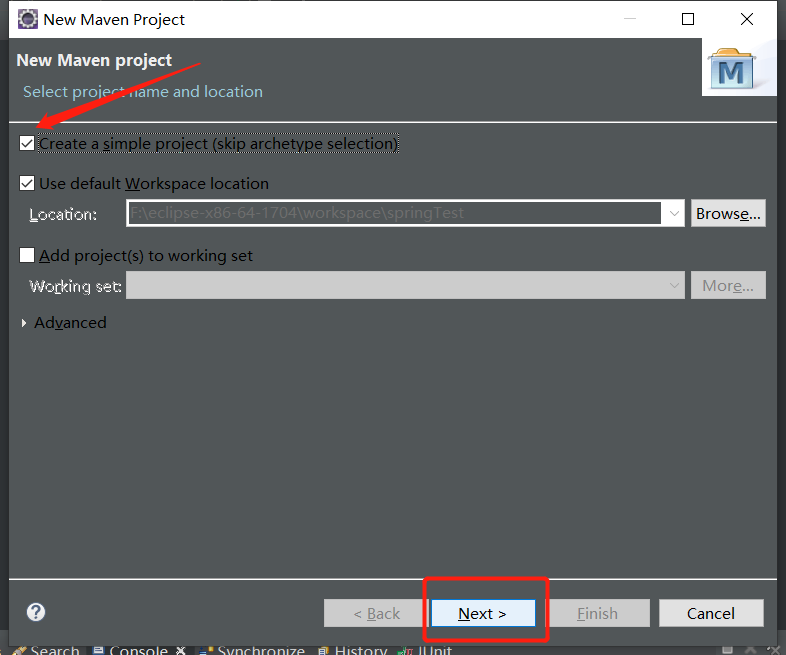Screen dimensions: 786x655
Task: Expand the Advanced section
Action: [24, 323]
